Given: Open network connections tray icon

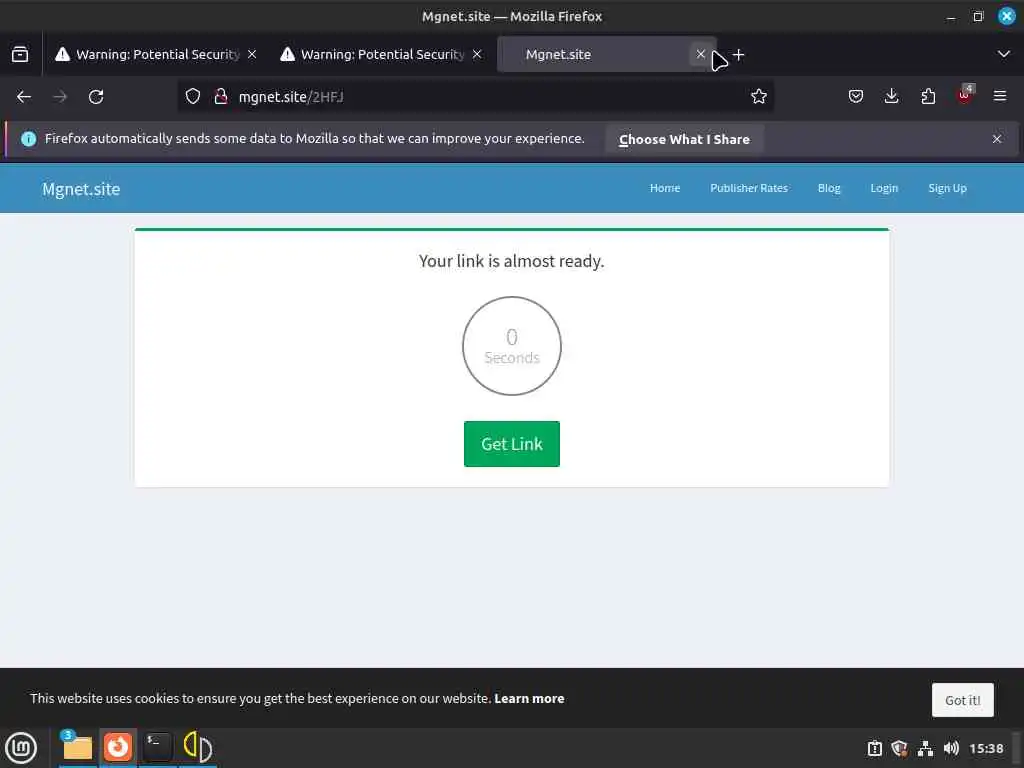Looking at the screenshot, I should (925, 748).
